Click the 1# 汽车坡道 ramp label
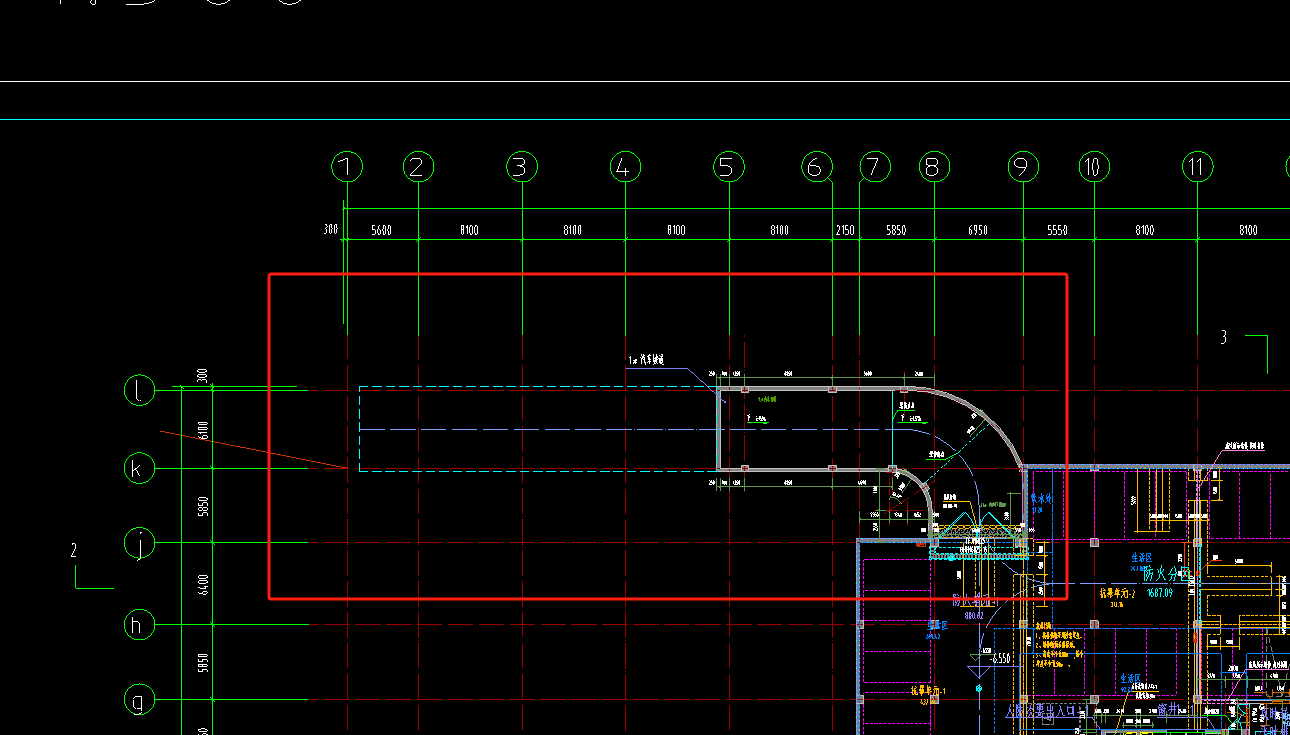Viewport: 1290px width, 735px height. click(646, 360)
